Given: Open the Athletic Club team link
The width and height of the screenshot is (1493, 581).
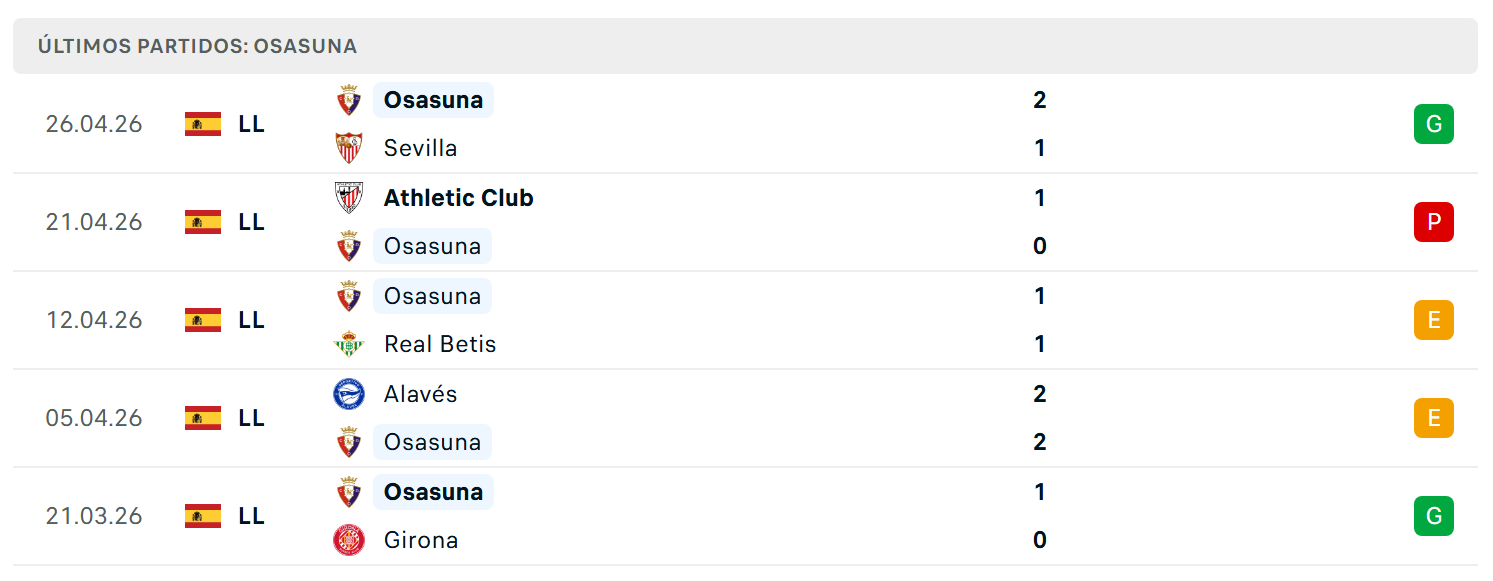Looking at the screenshot, I should [458, 198].
